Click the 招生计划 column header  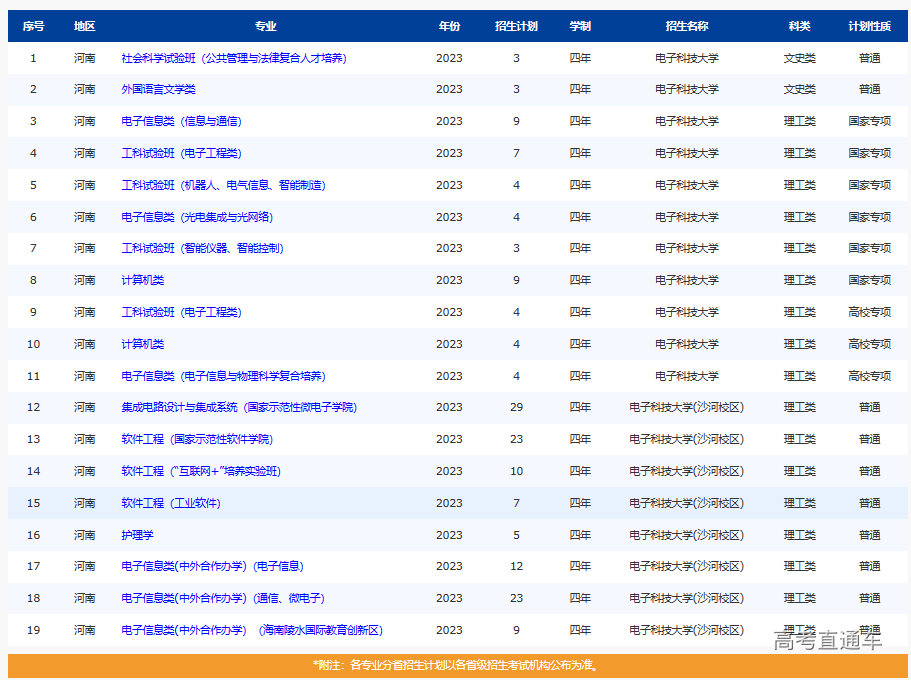coord(516,26)
